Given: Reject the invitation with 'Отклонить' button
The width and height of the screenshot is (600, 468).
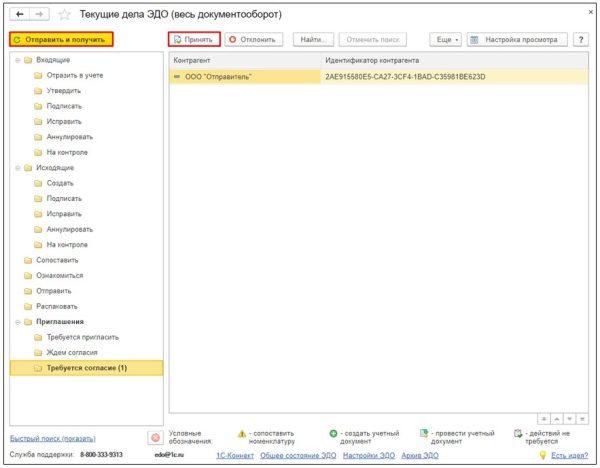Looking at the screenshot, I should (x=254, y=39).
